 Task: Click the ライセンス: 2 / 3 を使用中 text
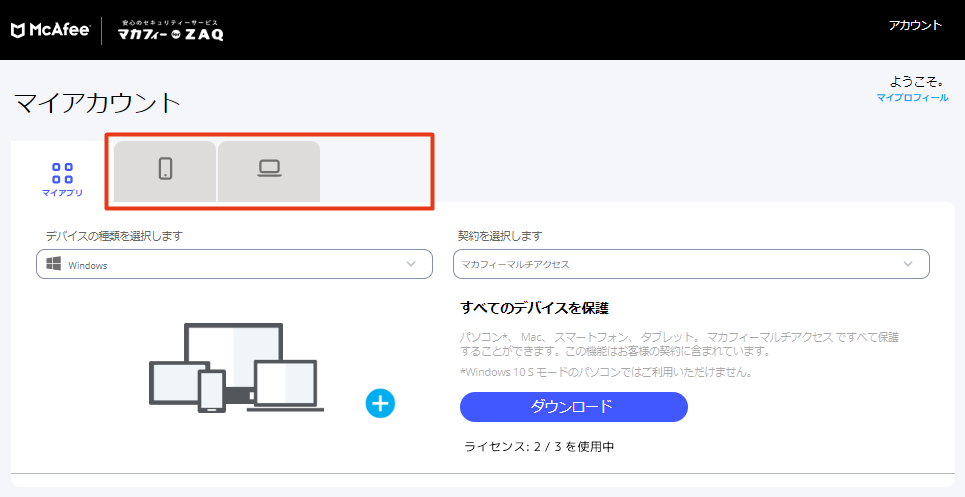click(539, 447)
